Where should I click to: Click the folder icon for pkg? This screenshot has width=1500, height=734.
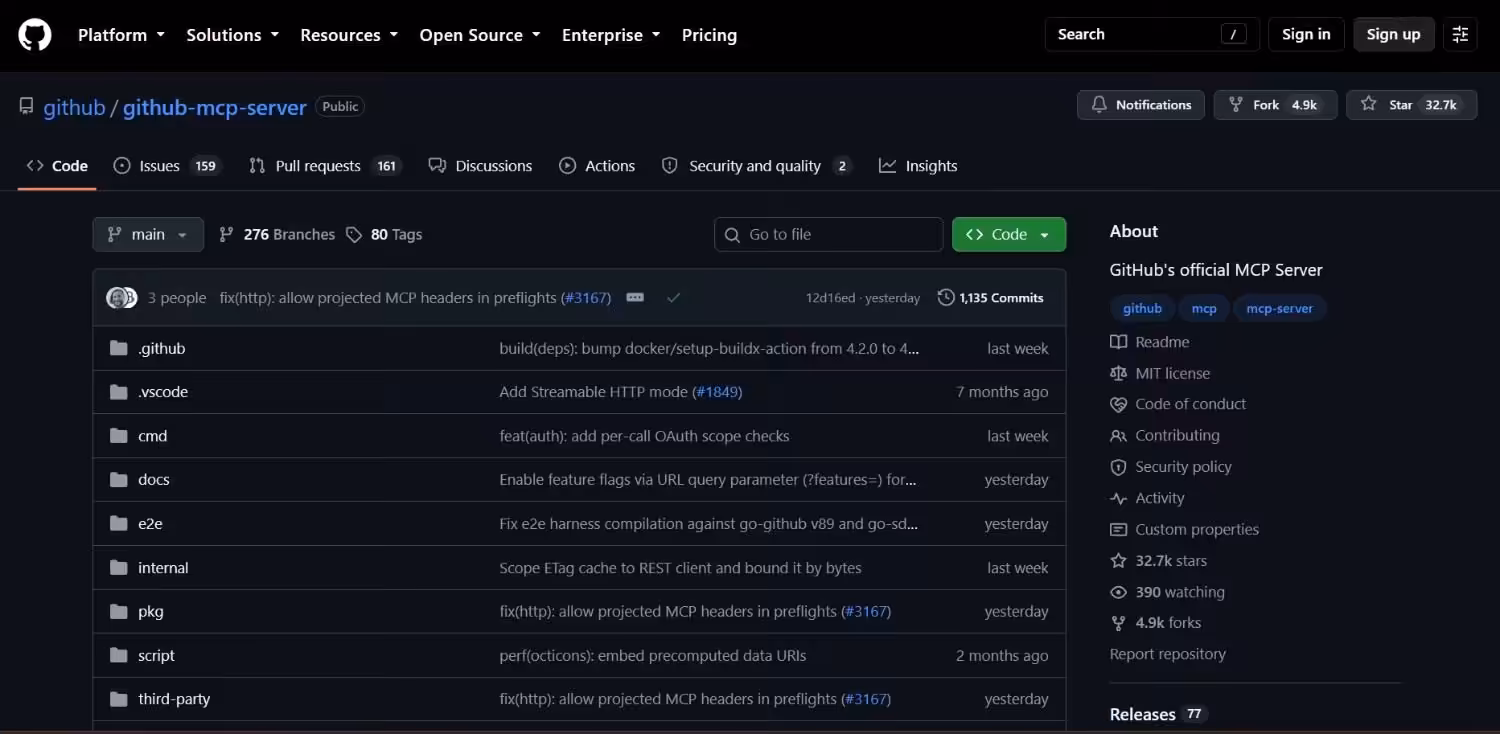pos(119,612)
